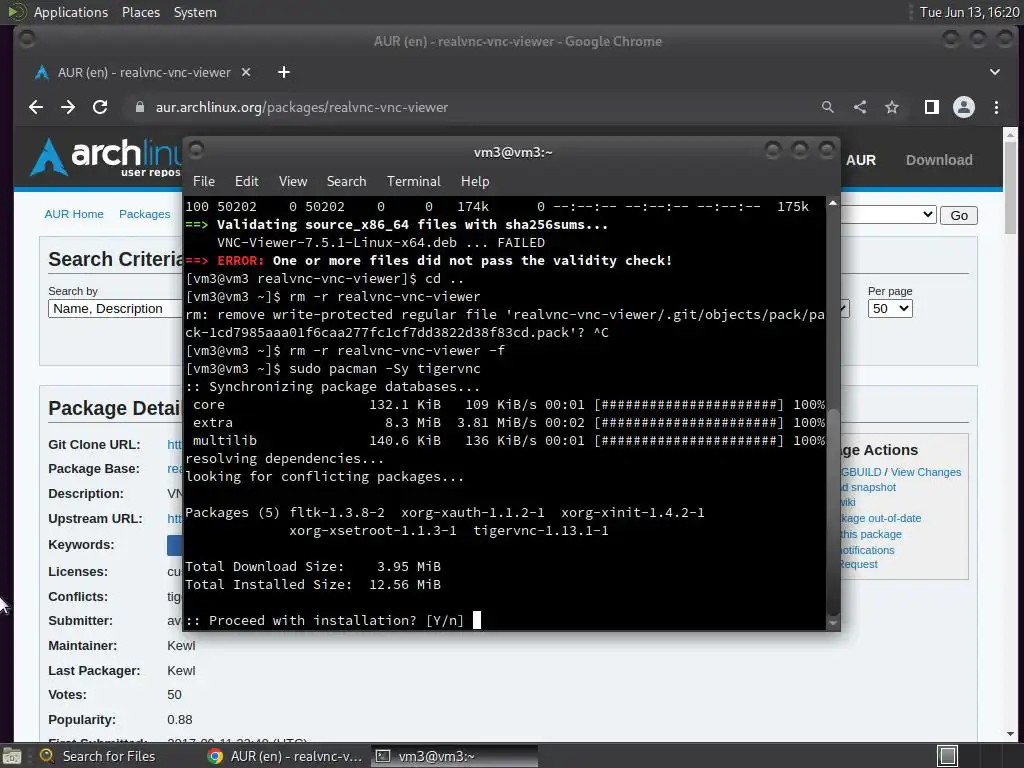Go forward in Chrome history
The width and height of the screenshot is (1024, 768).
(x=68, y=107)
